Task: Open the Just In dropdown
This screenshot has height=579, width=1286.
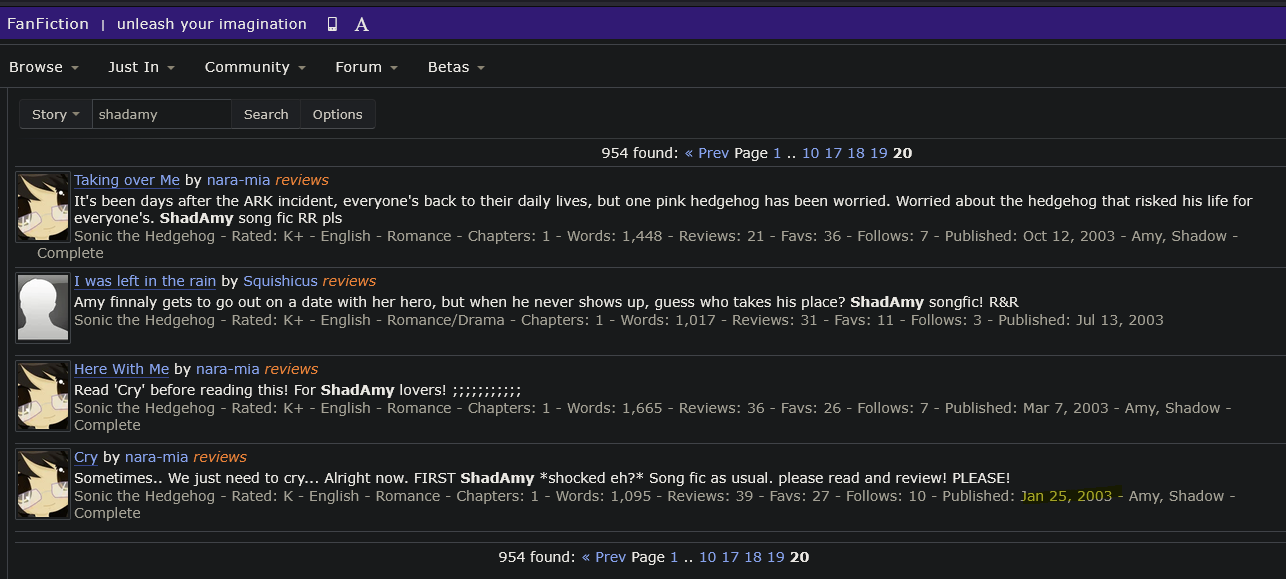Action: point(141,67)
